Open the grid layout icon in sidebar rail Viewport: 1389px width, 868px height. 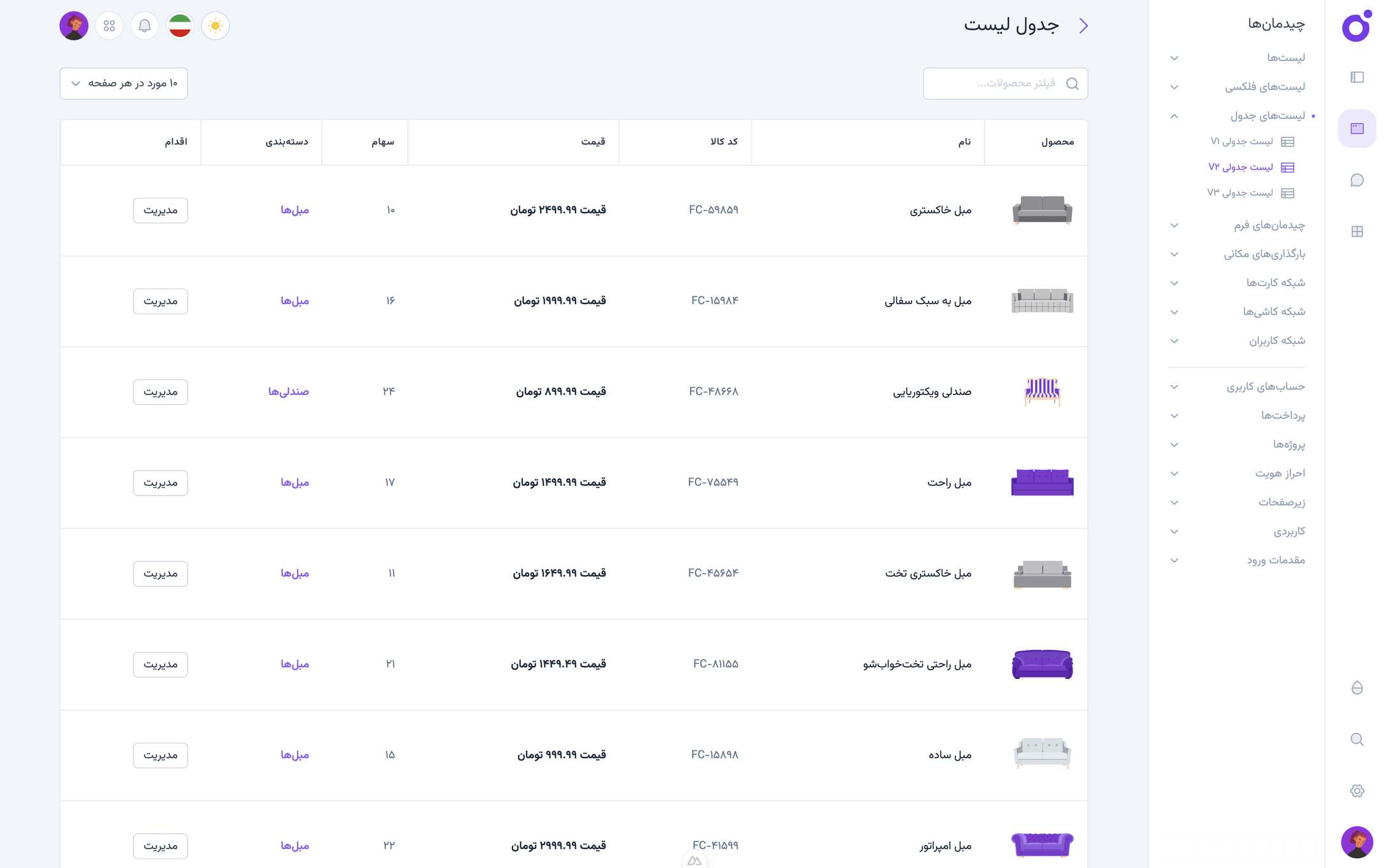pos(1357,231)
